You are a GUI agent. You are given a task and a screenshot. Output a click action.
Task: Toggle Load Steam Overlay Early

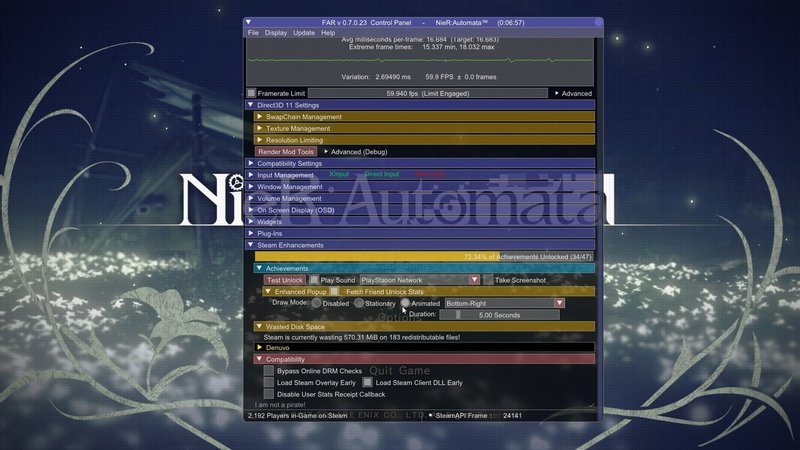tap(268, 382)
